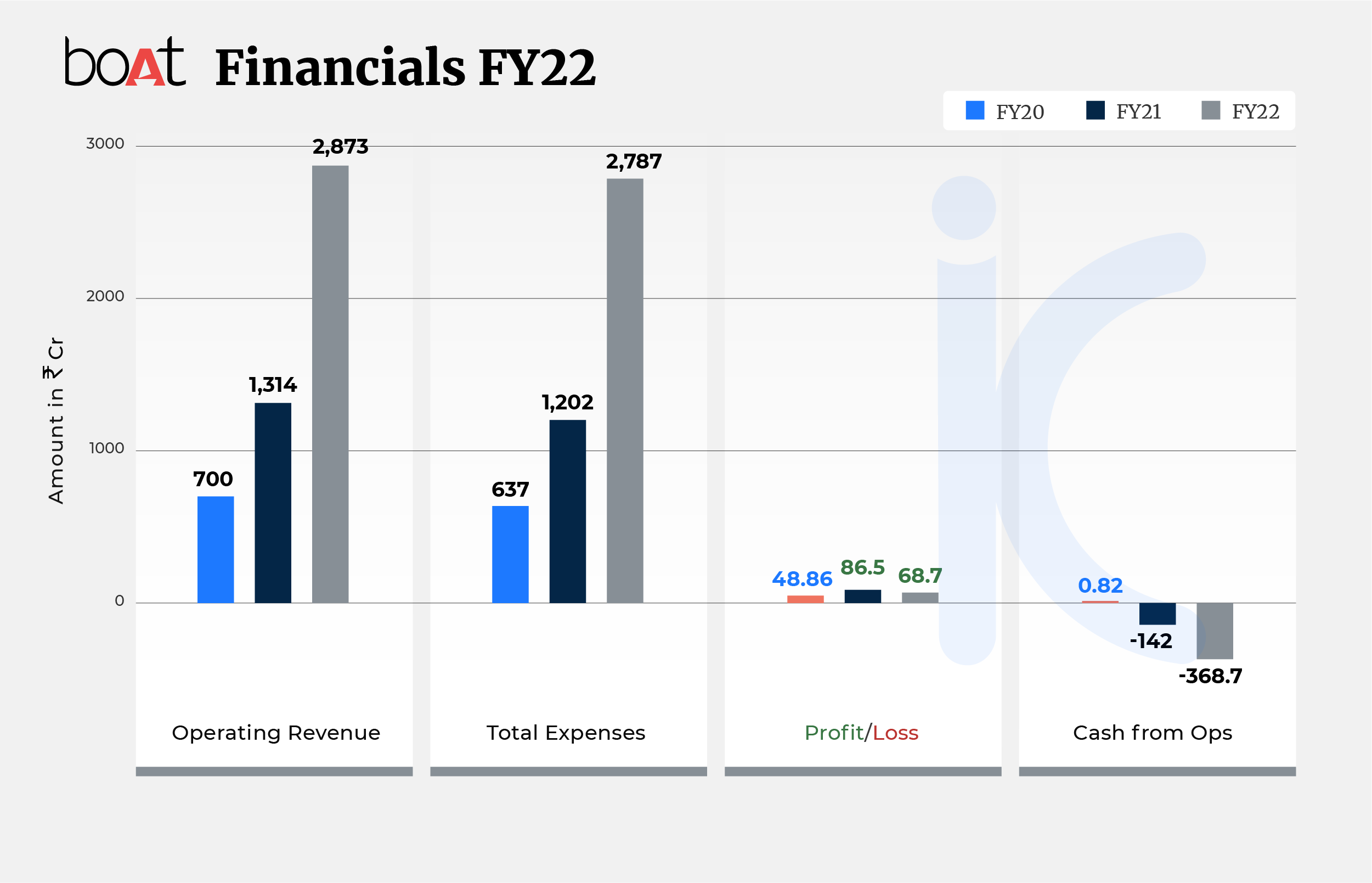Click the 68.7 profit value label
The height and width of the screenshot is (883, 1372).
tap(920, 576)
